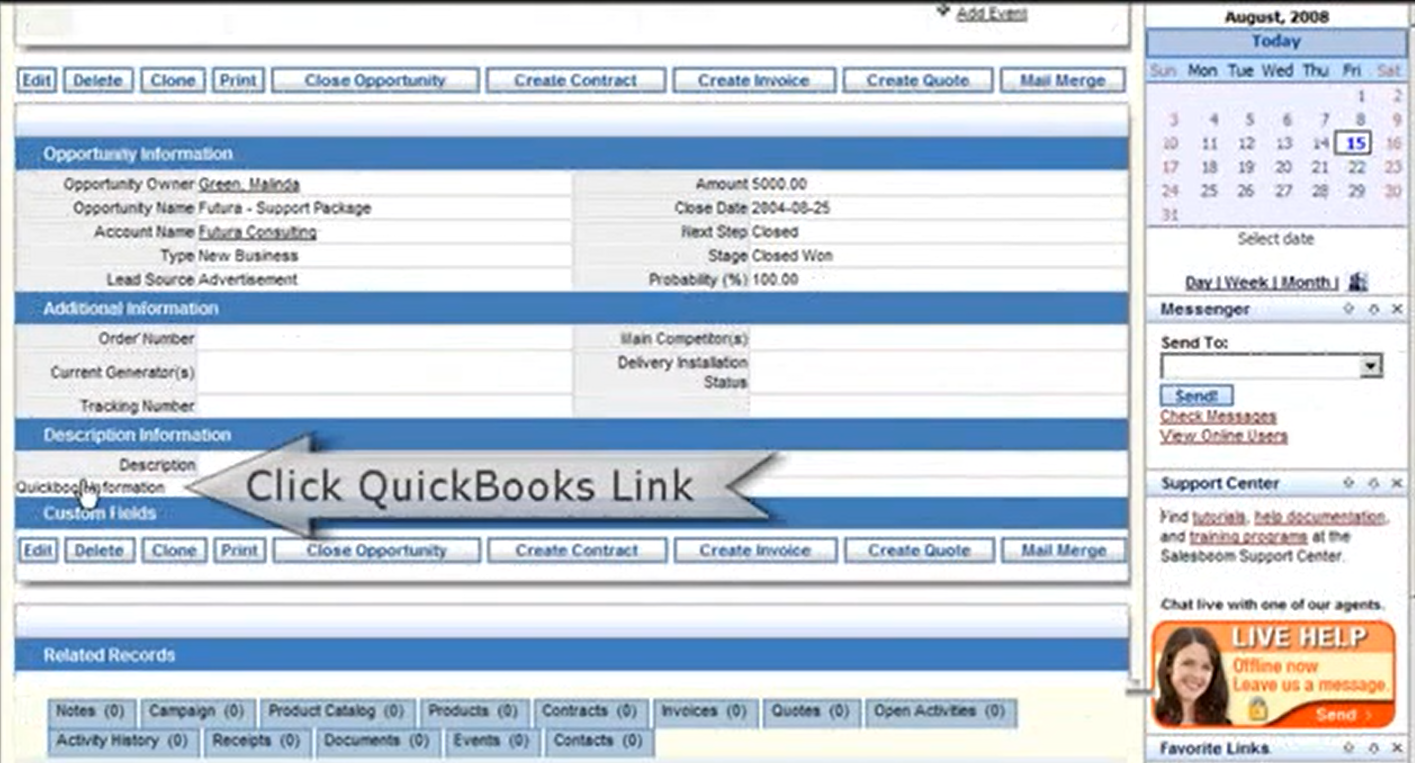
Task: Open the Campaign (0) related records tab
Action: (x=198, y=712)
